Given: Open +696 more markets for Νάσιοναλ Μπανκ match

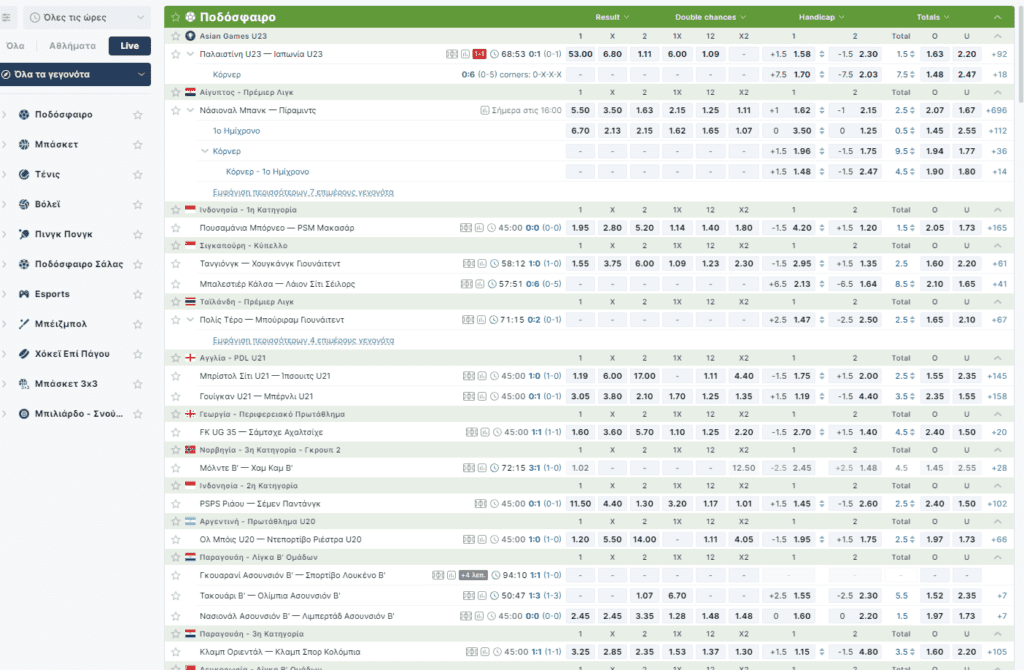Looking at the screenshot, I should coord(998,110).
